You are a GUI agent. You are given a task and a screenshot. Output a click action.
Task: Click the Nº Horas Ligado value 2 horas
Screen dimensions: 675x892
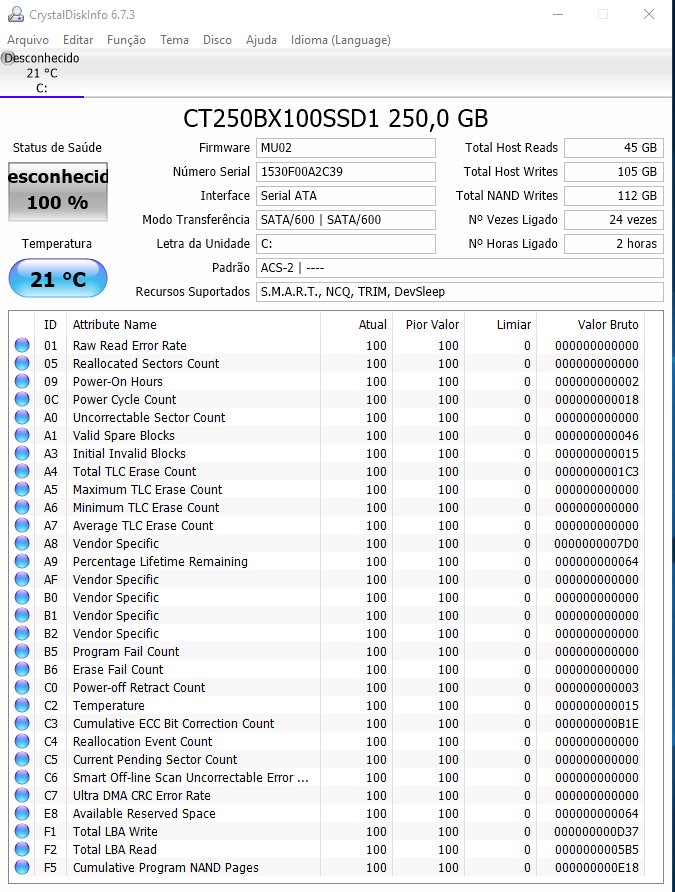[x=614, y=243]
